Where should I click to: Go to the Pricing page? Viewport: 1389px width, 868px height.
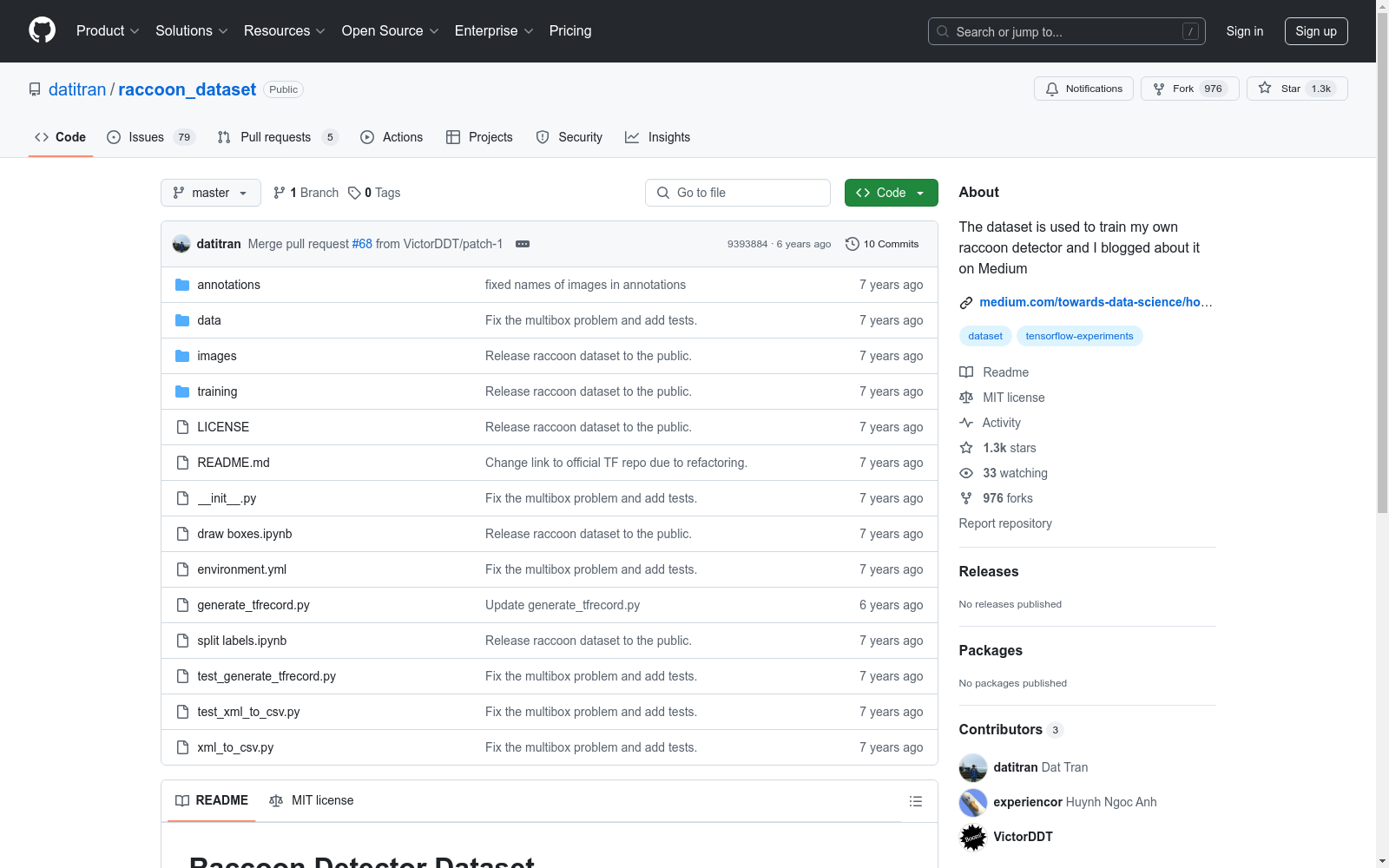coord(570,31)
